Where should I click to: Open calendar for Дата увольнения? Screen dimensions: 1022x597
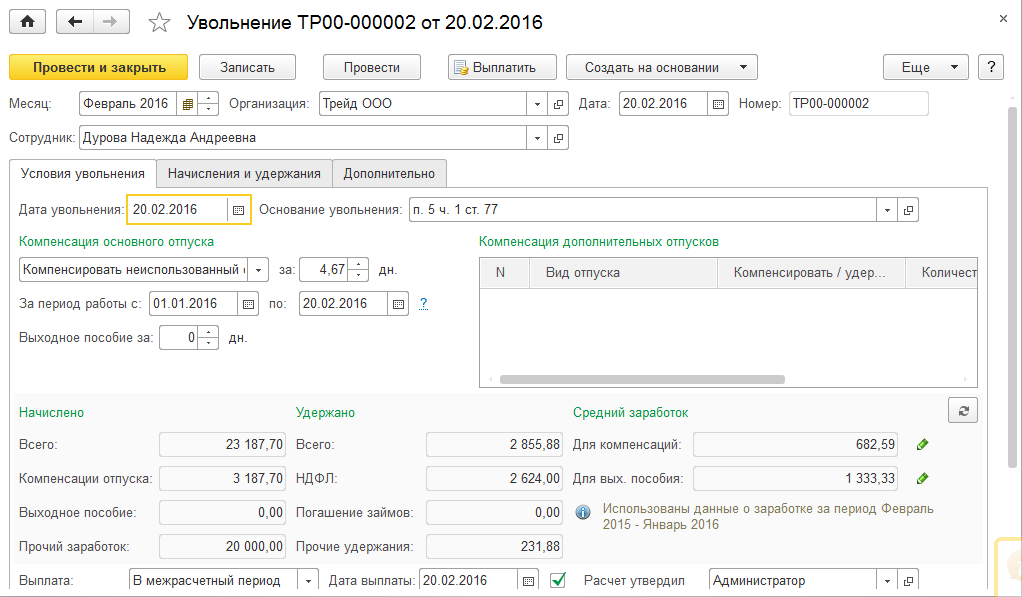pyautogui.click(x=239, y=210)
